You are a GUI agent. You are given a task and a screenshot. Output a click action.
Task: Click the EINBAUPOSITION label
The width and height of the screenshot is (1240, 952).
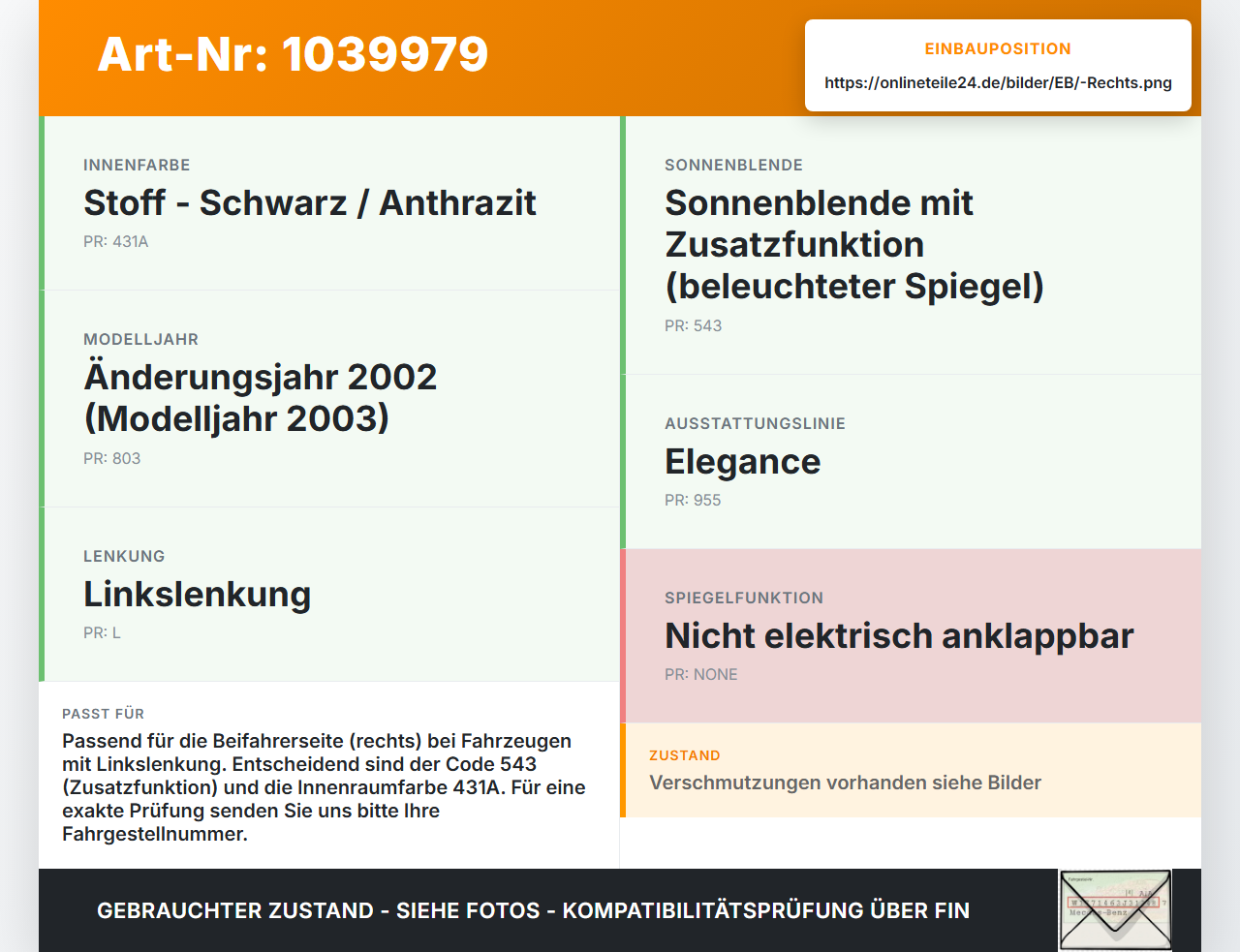click(998, 48)
